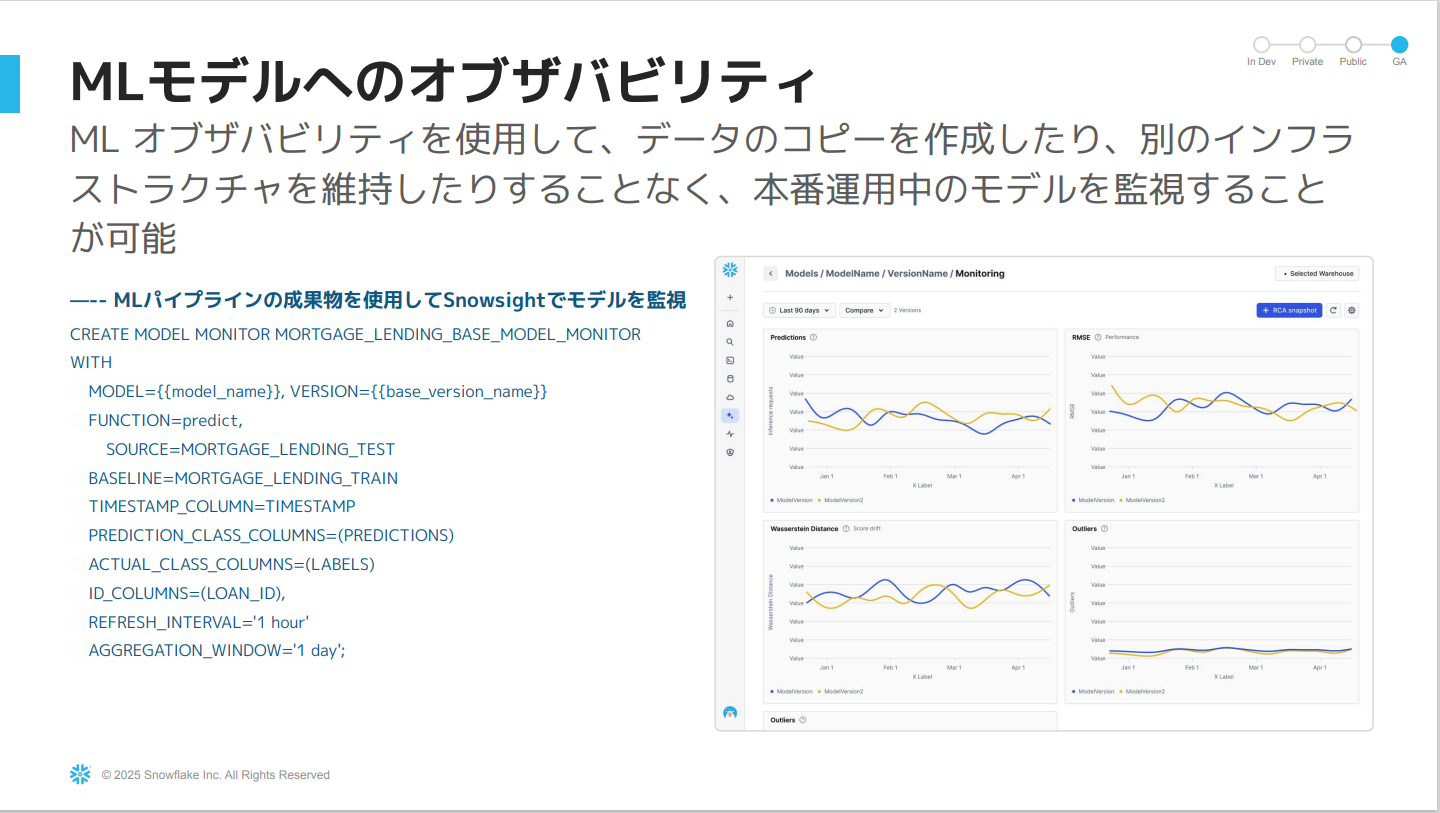Viewport: 1440px width, 813px height.
Task: Click the BASELINE=MORTGAGE_LENDING_TRAIN code line
Action: 243,478
